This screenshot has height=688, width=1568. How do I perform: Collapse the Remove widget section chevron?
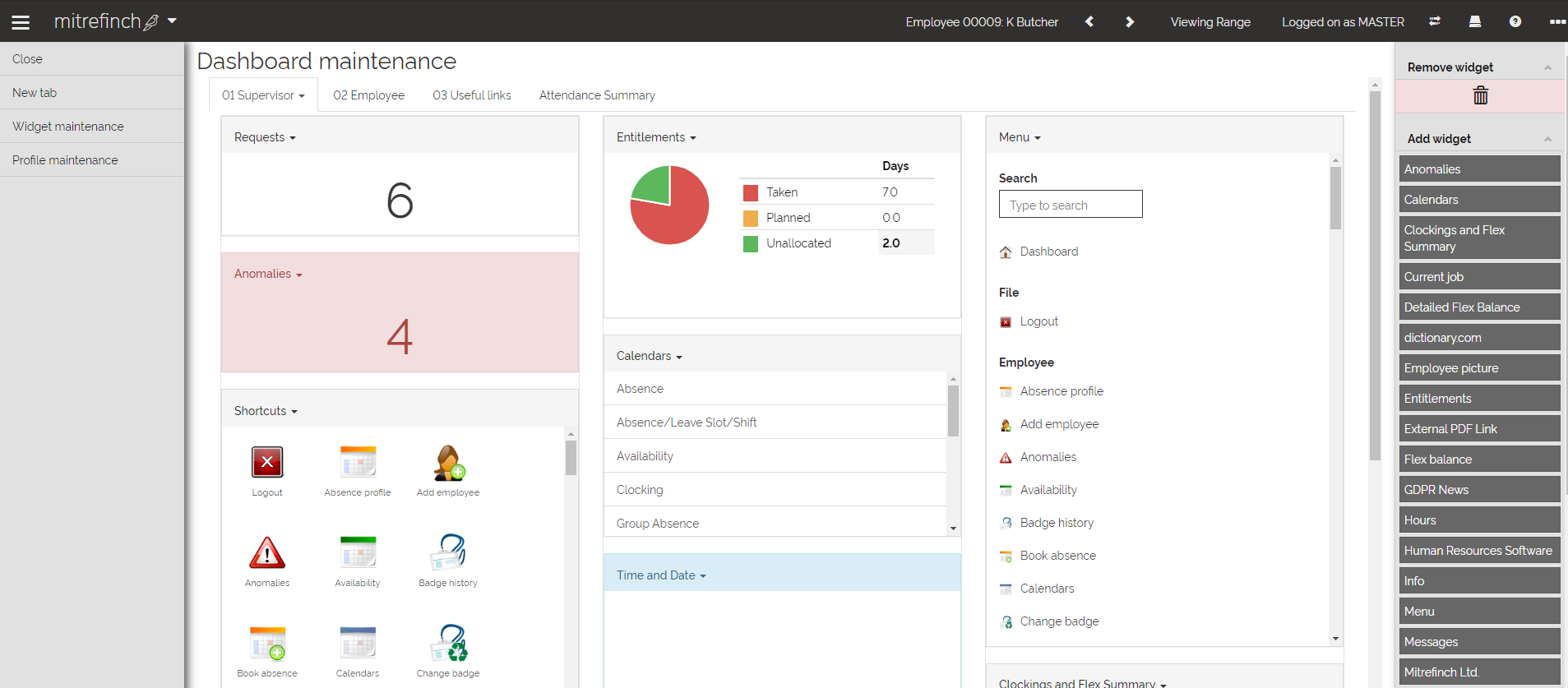pyautogui.click(x=1547, y=67)
